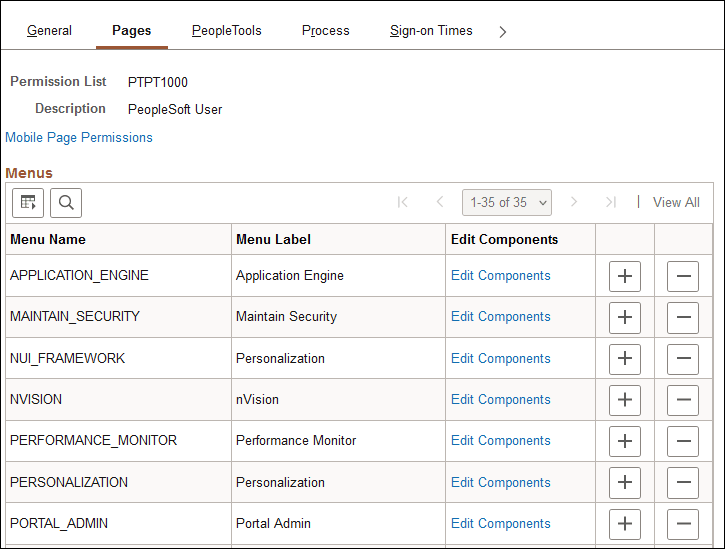Image resolution: width=725 pixels, height=549 pixels.
Task: Open the Mobile Page Permissions link
Action: pyautogui.click(x=79, y=137)
